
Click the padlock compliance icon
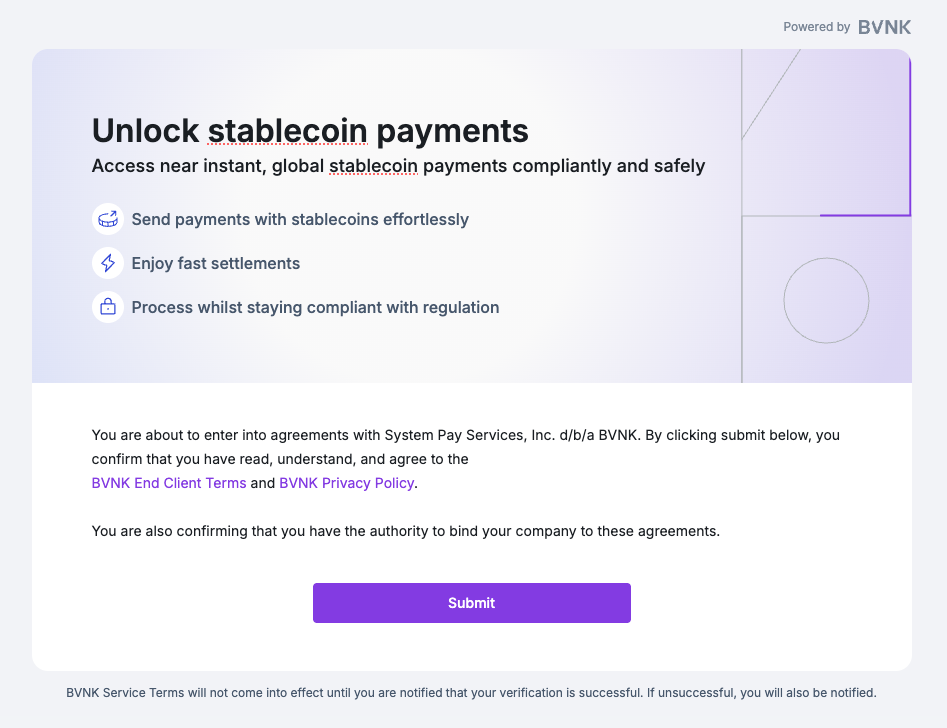click(107, 307)
